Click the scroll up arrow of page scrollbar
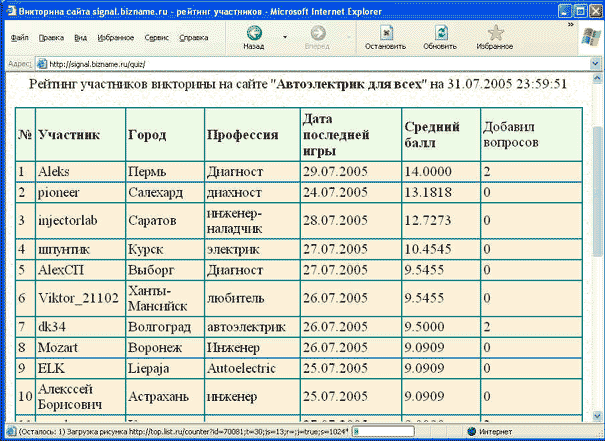The height and width of the screenshot is (441, 605). (x=597, y=79)
